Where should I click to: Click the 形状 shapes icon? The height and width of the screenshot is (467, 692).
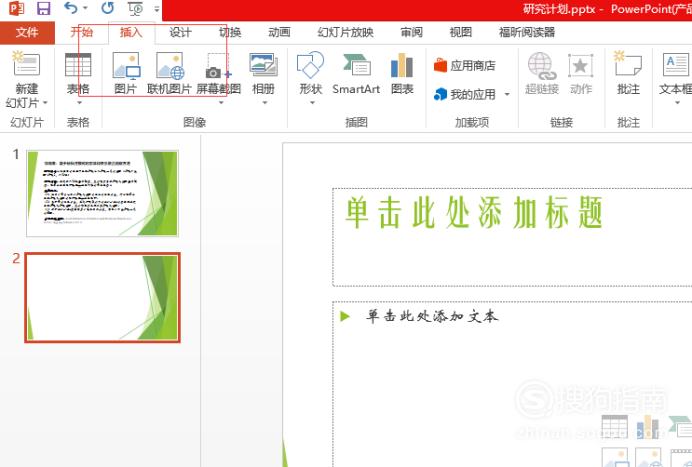tap(310, 65)
